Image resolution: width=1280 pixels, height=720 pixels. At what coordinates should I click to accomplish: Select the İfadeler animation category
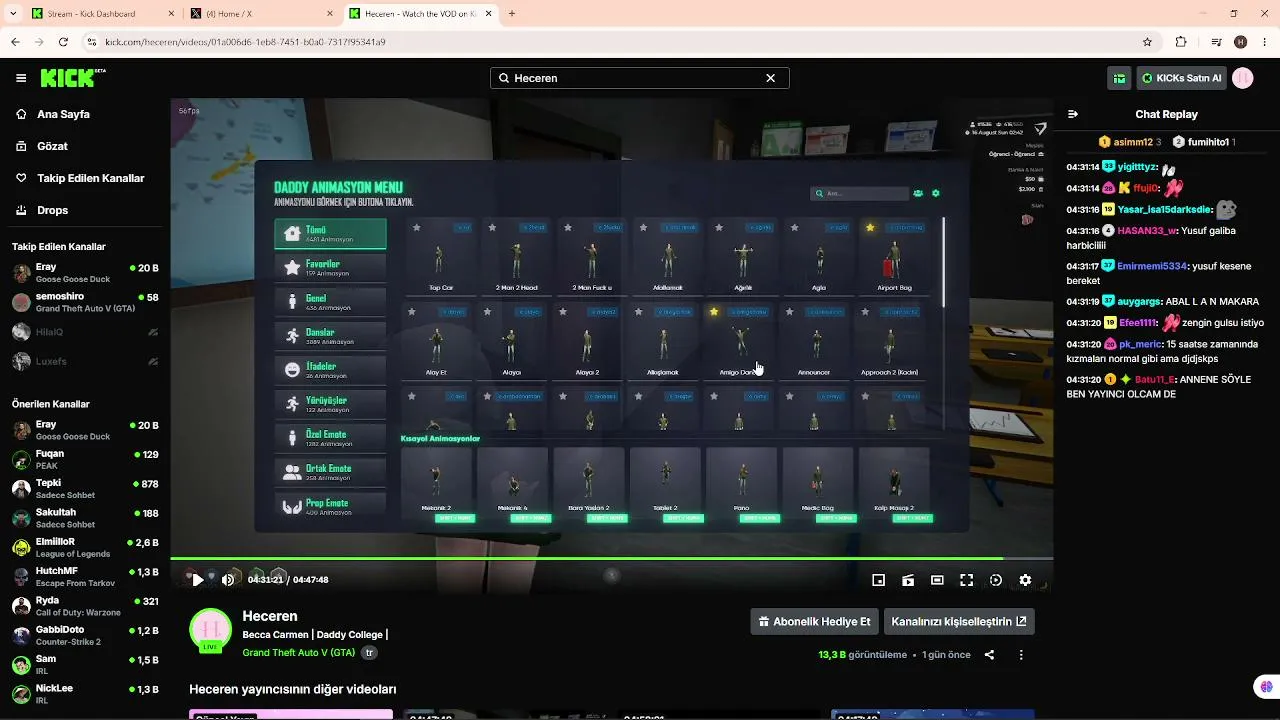[x=330, y=369]
